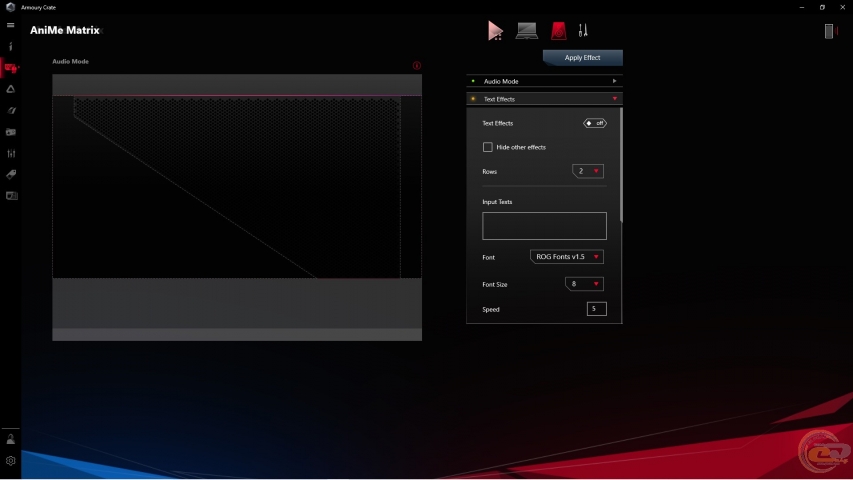Expand the Audio Mode section arrow

point(615,81)
